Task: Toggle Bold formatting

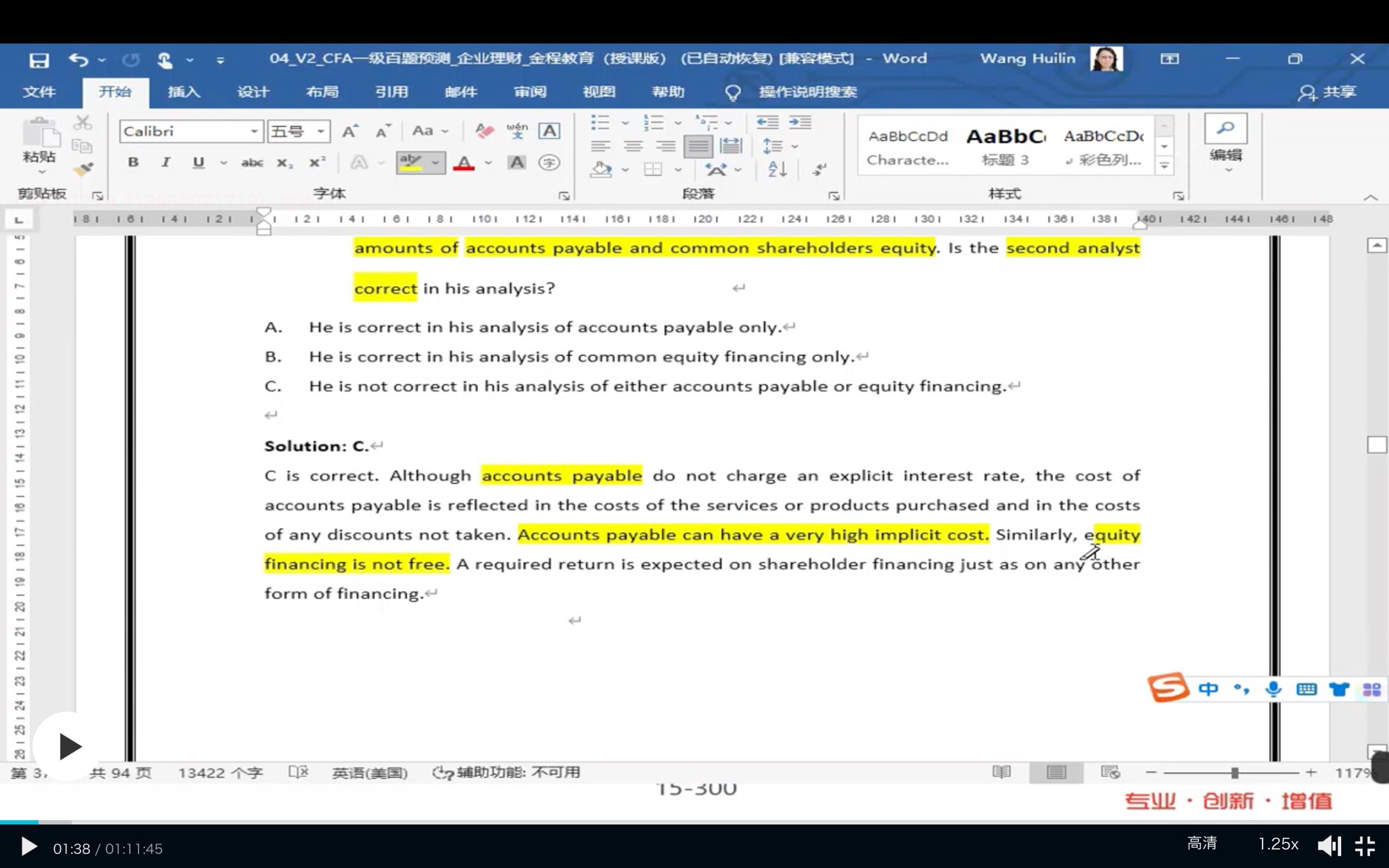Action: point(133,162)
